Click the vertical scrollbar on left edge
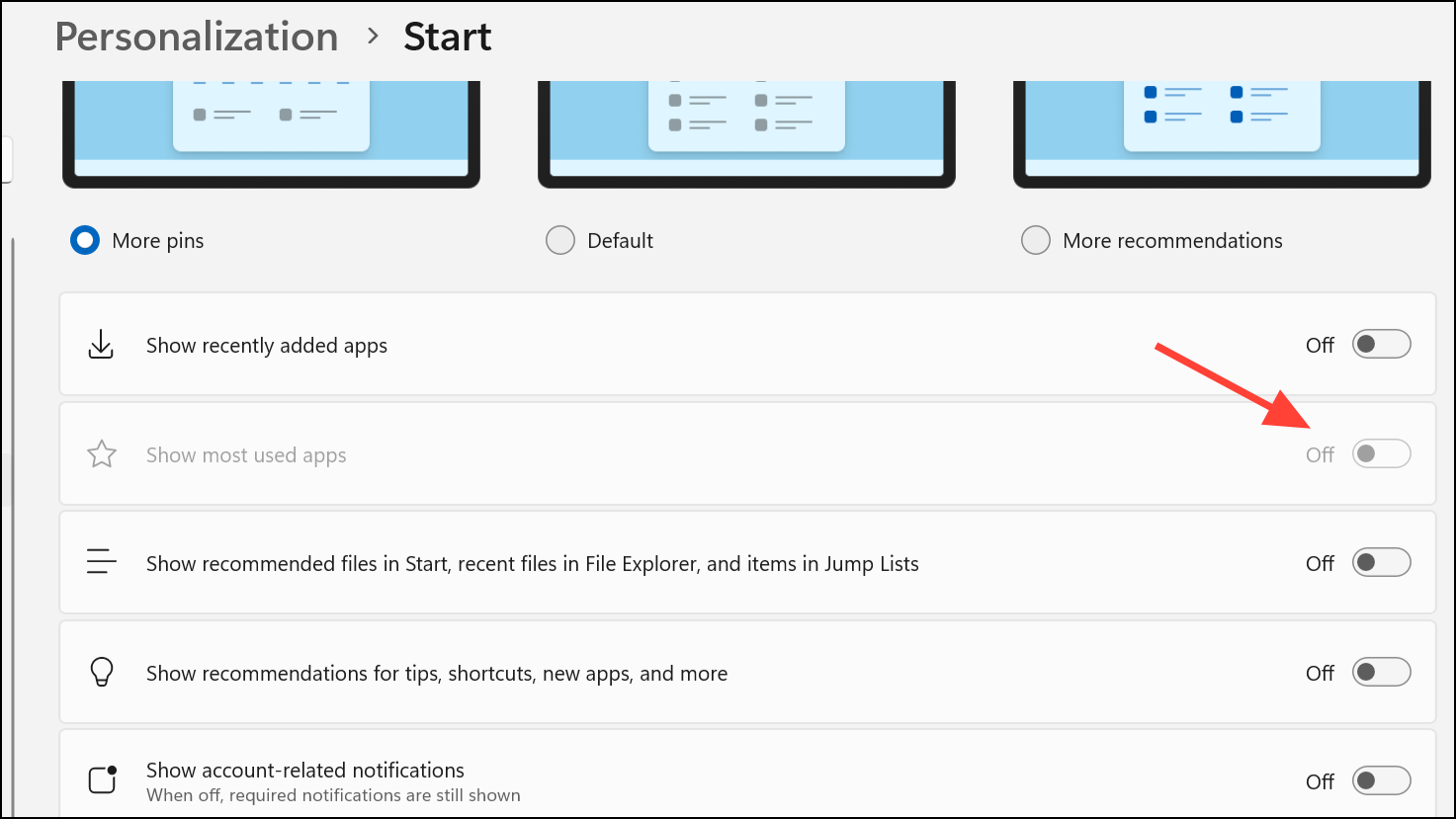This screenshot has width=1456, height=819. [x=12, y=395]
